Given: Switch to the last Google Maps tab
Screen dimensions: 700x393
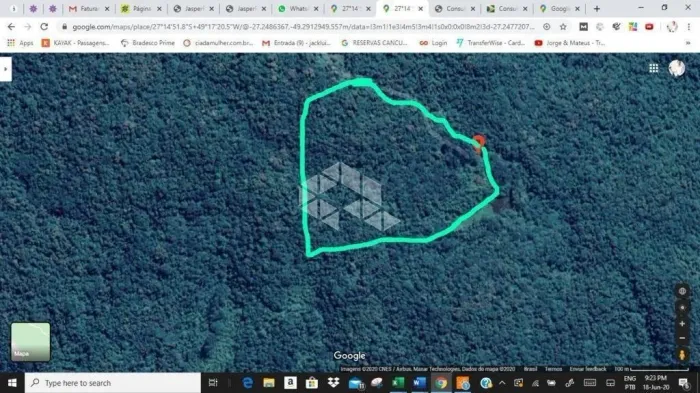Looking at the screenshot, I should tap(559, 8).
